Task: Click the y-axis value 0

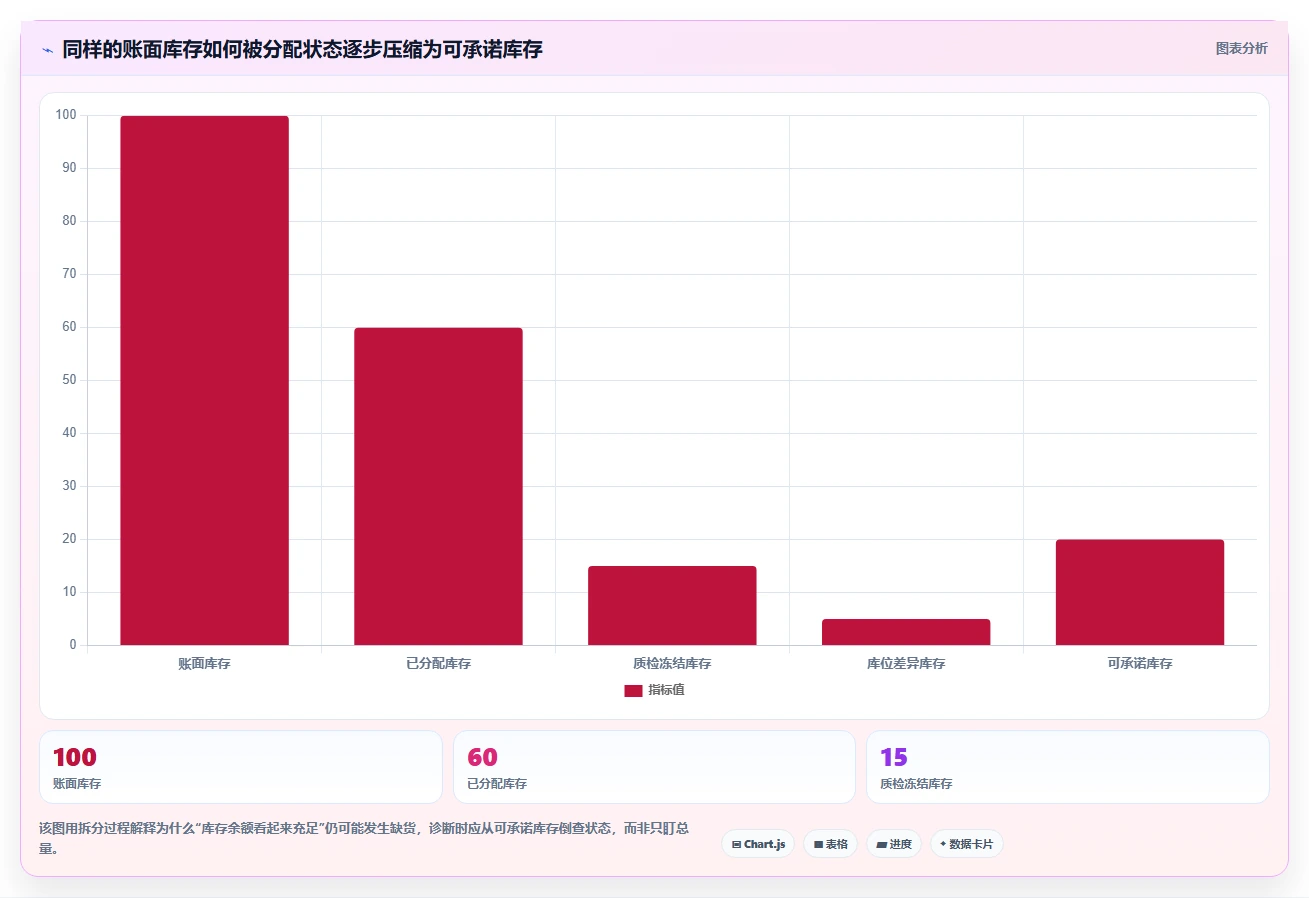Action: [73, 645]
